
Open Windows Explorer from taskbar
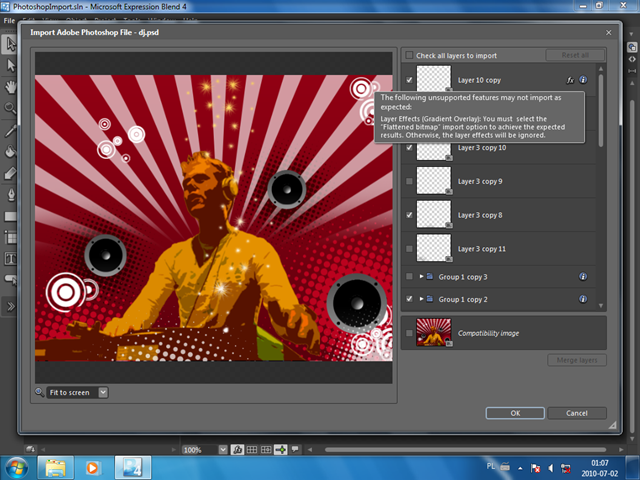point(56,468)
